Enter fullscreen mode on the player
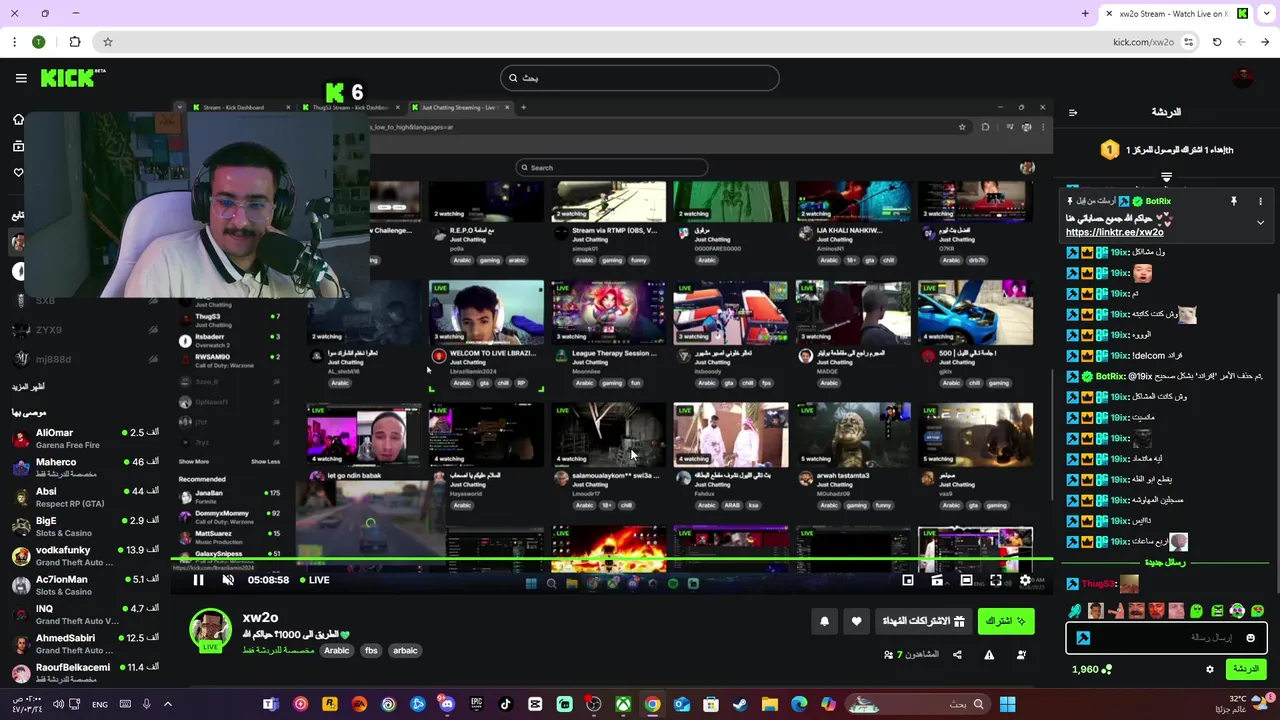 996,580
